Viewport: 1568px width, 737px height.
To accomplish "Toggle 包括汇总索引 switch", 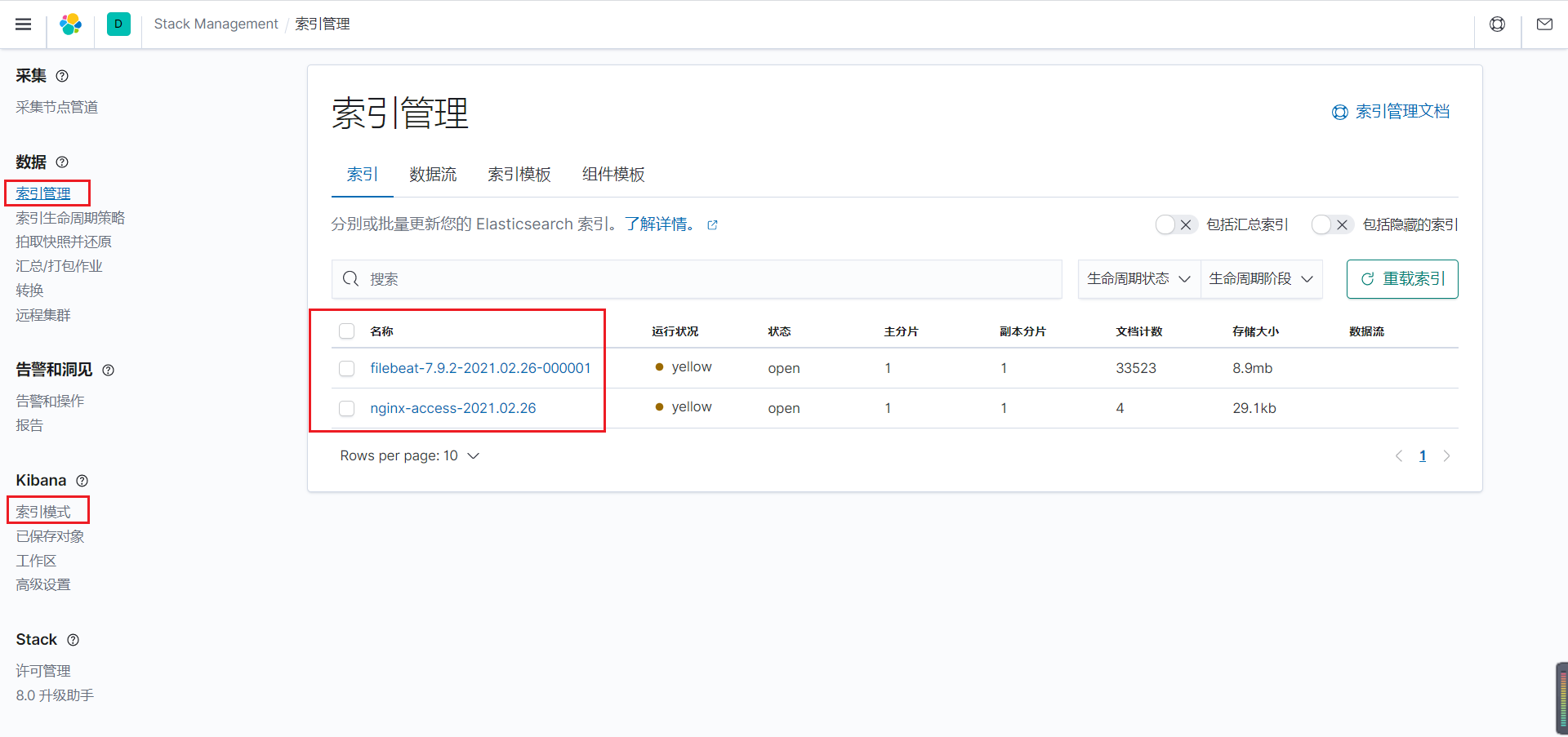I will point(1176,224).
